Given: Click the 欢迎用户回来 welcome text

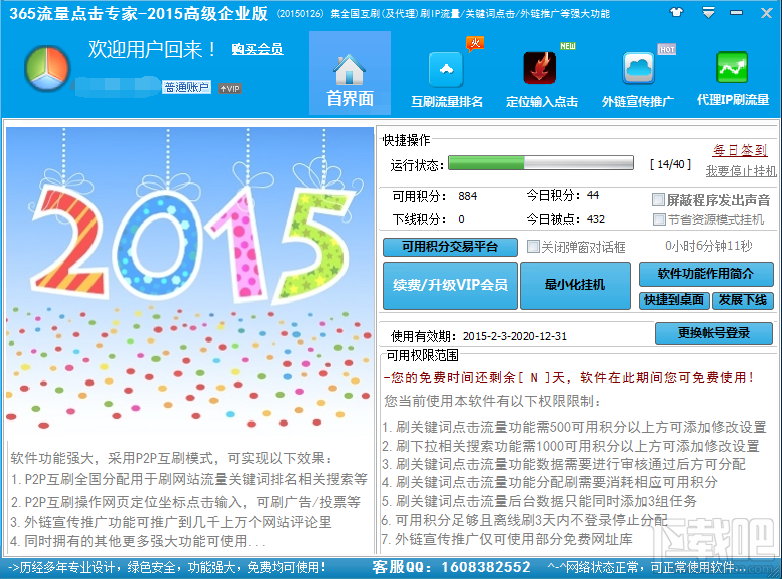Looking at the screenshot, I should coord(152,49).
